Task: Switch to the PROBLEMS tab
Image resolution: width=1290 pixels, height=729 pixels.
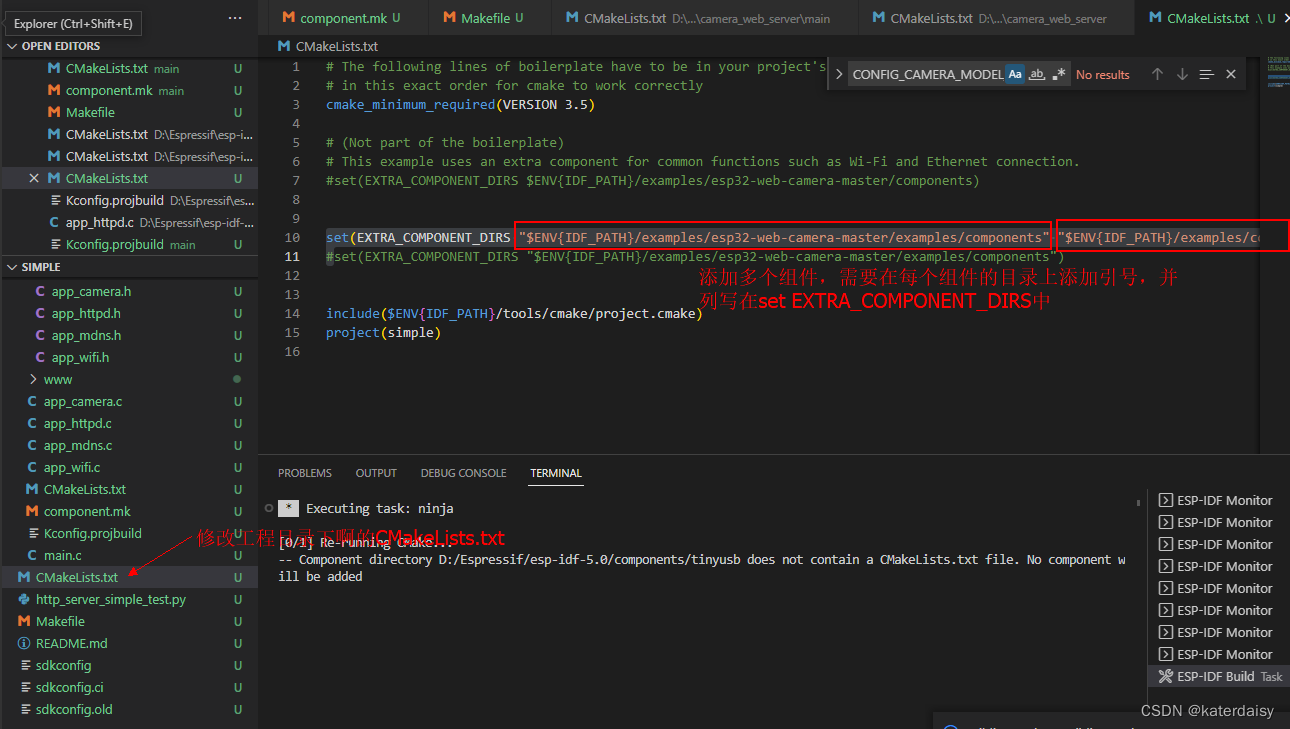Action: [x=305, y=473]
